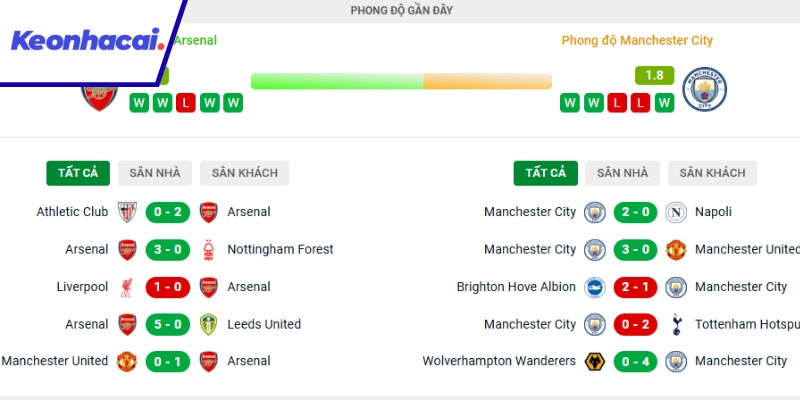This screenshot has width=800, height=400.
Task: Click the form comparison progress bar
Action: point(401,81)
